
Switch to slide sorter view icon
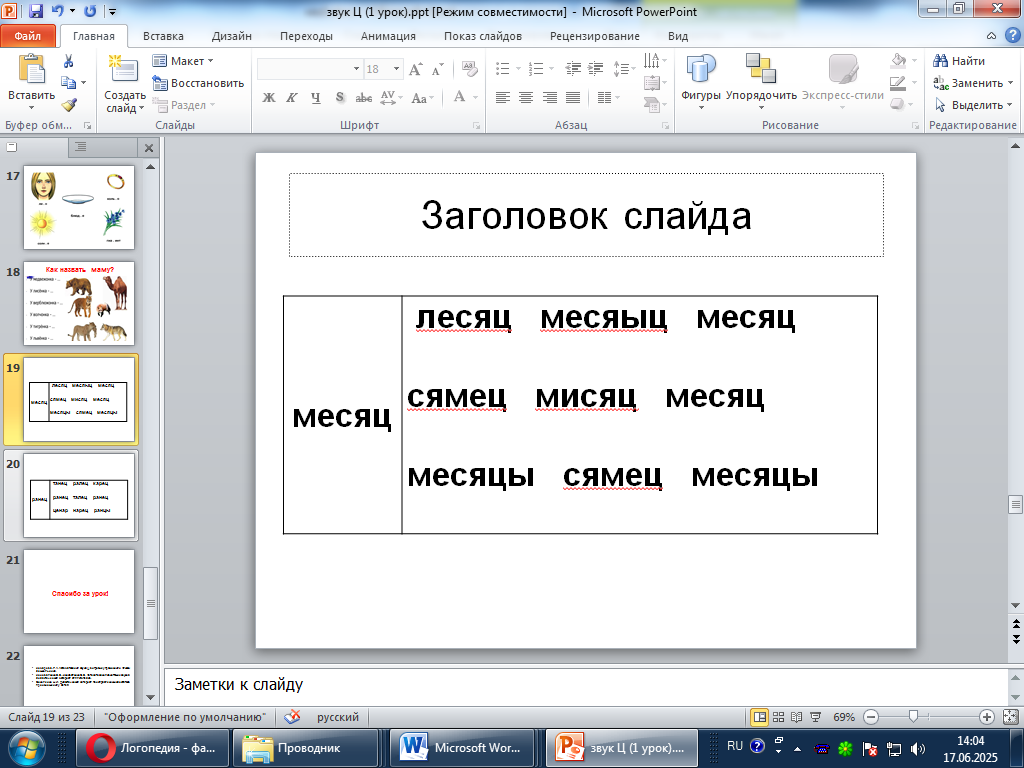778,717
